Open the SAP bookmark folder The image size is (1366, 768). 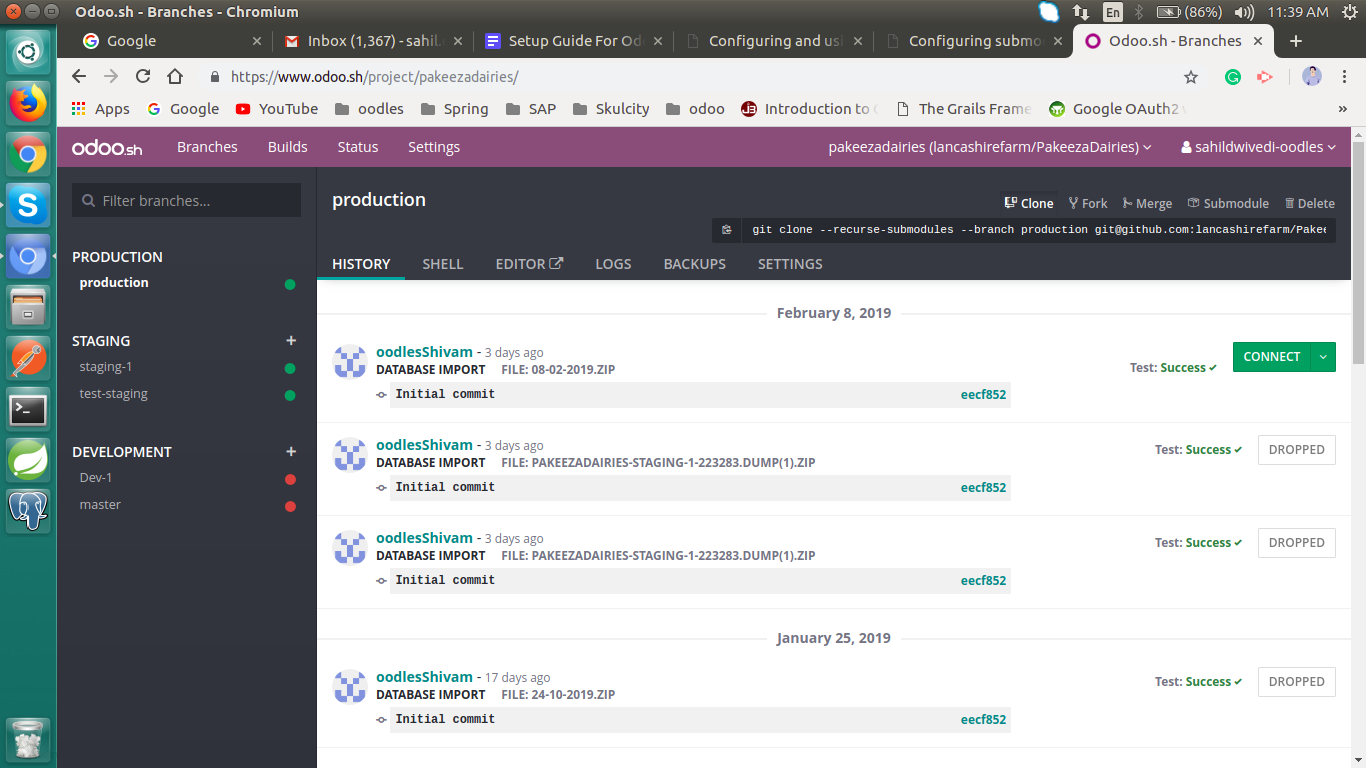click(531, 109)
